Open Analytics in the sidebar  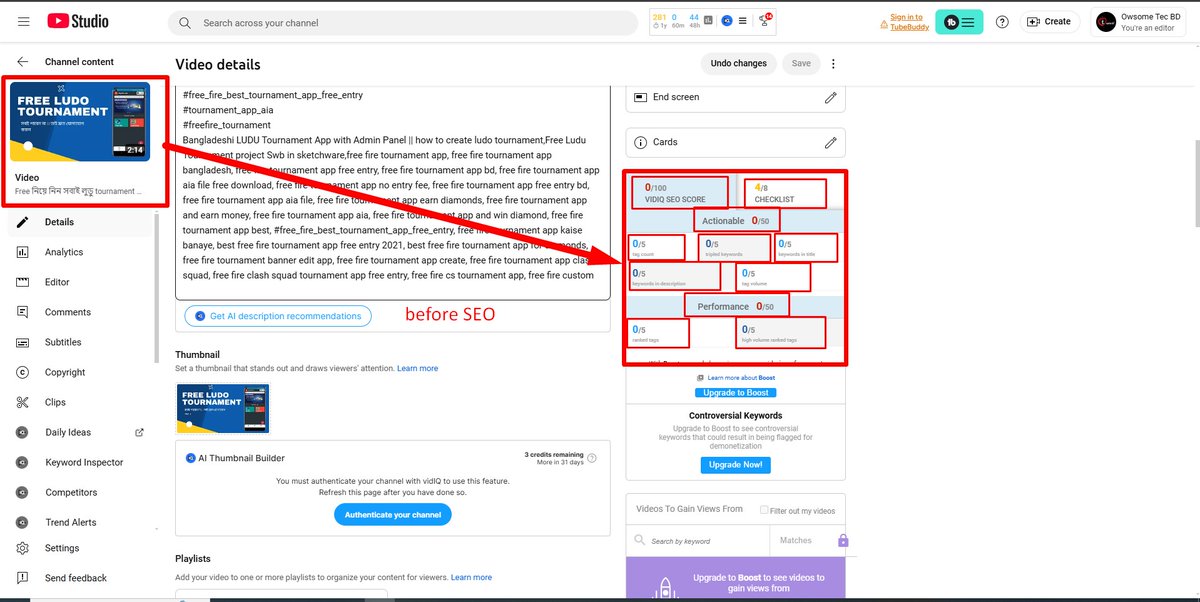tap(78, 252)
